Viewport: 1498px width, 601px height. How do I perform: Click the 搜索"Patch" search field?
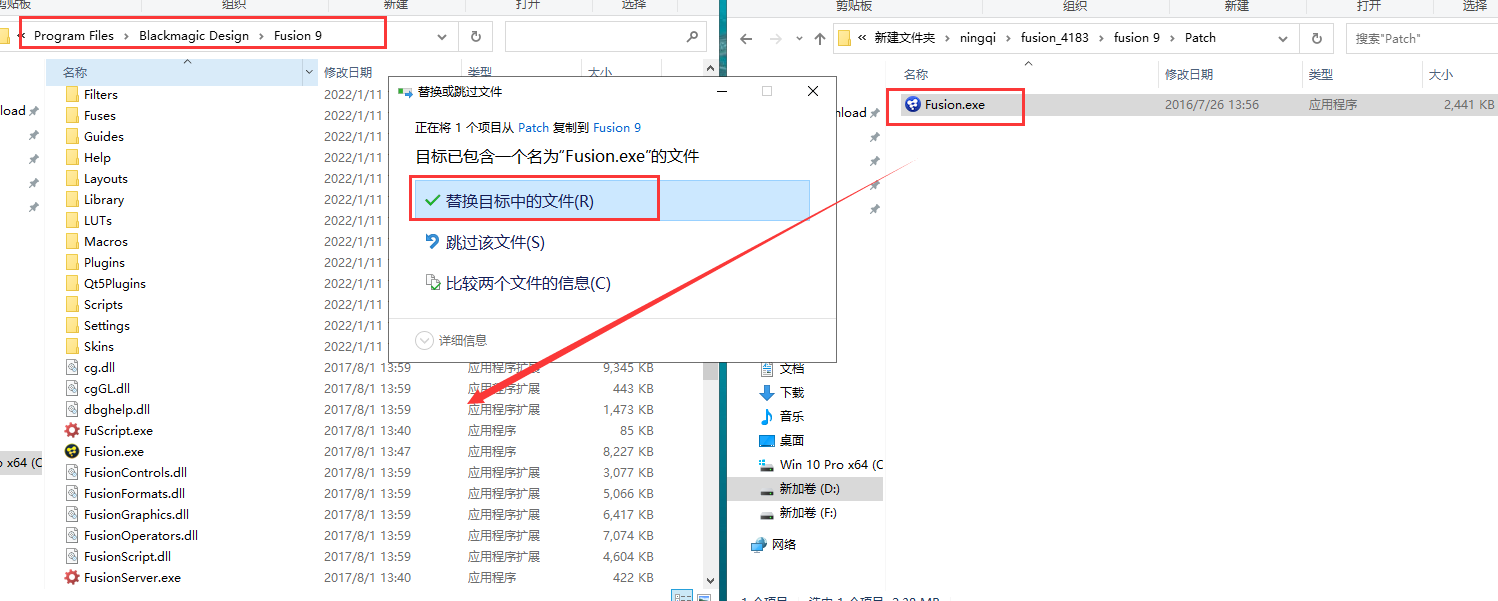click(1422, 38)
